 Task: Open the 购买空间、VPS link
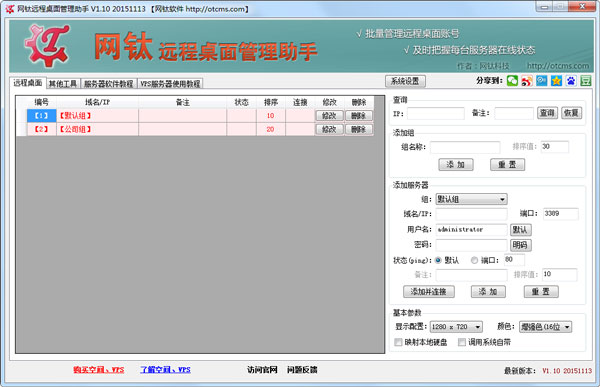point(99,370)
